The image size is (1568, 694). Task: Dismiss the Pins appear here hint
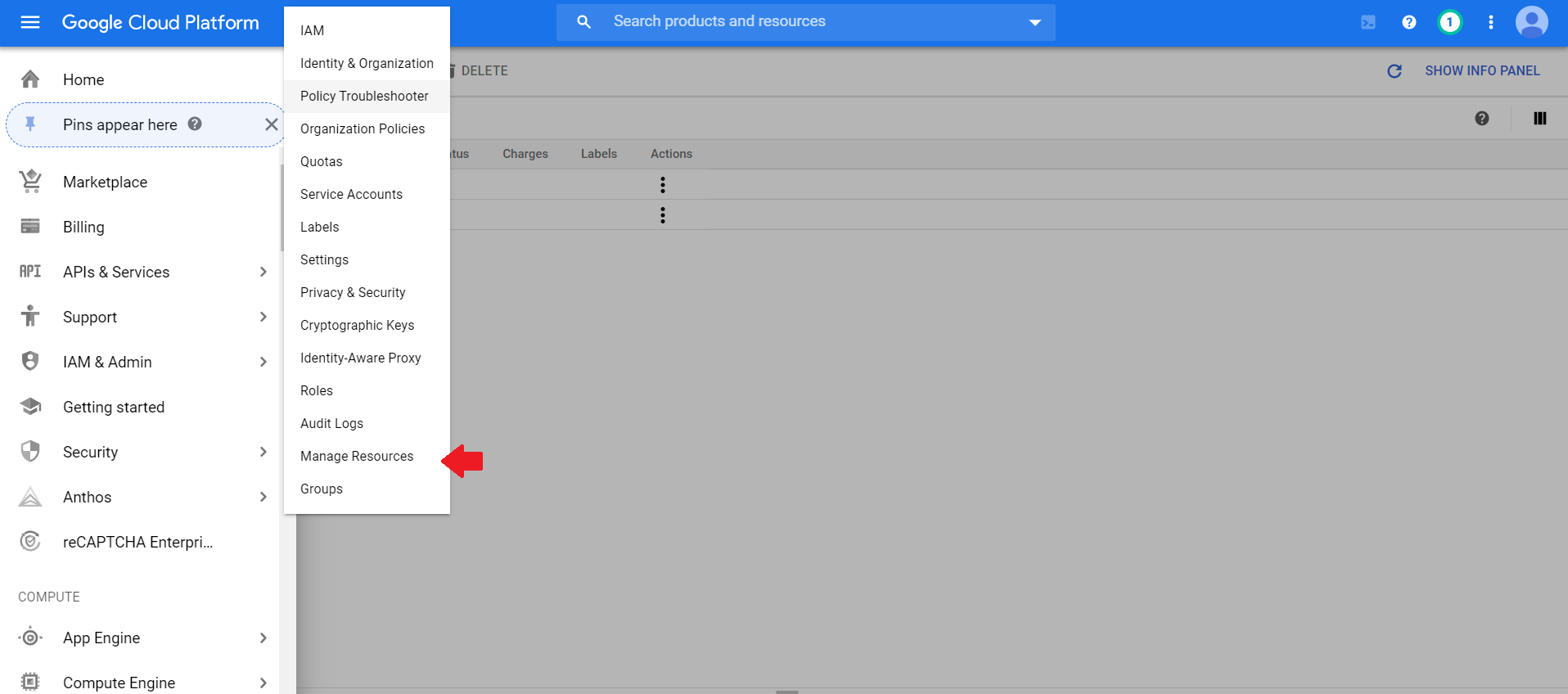tap(271, 124)
